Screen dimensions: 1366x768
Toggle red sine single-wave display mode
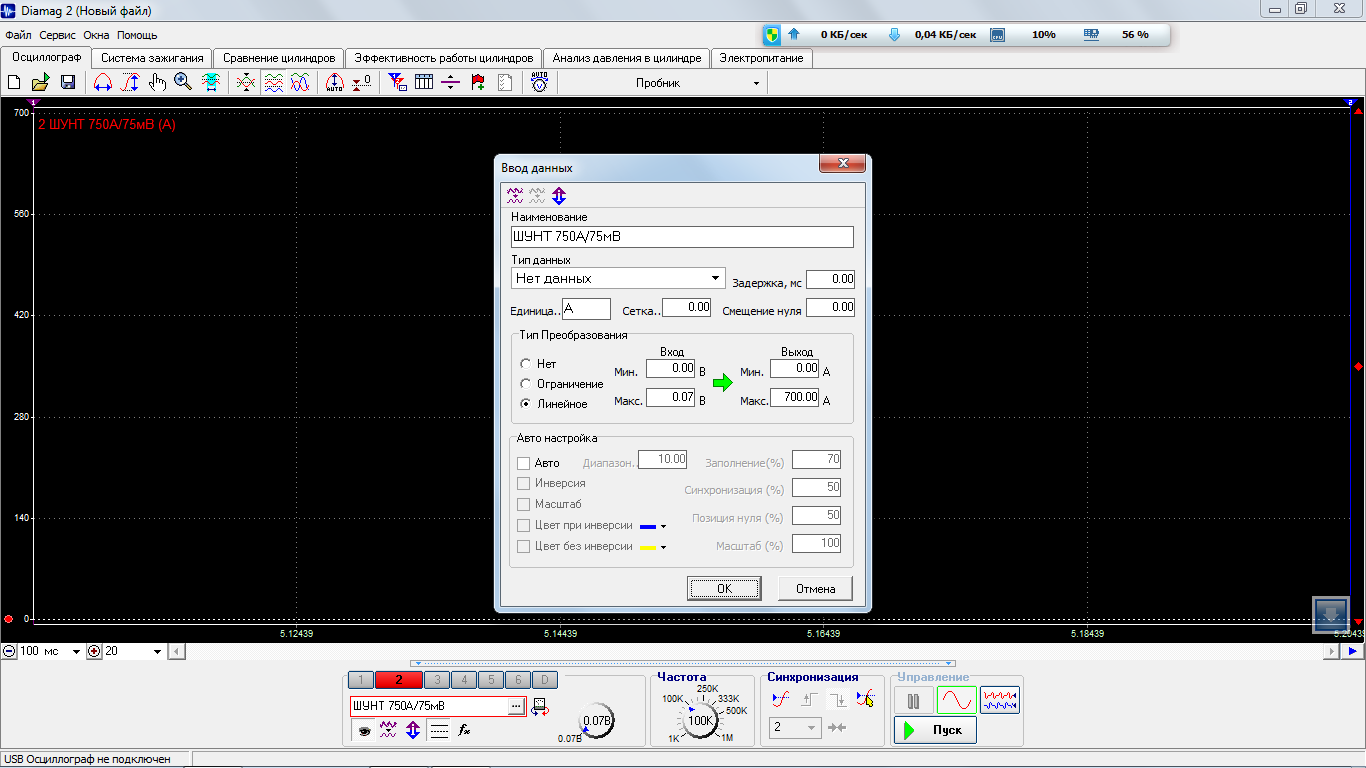(957, 700)
